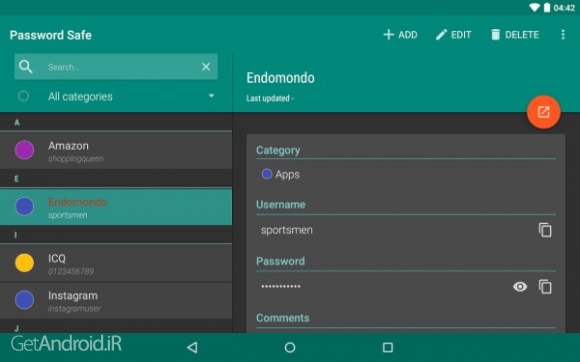Select the Endomondo entry in list

pos(116,207)
